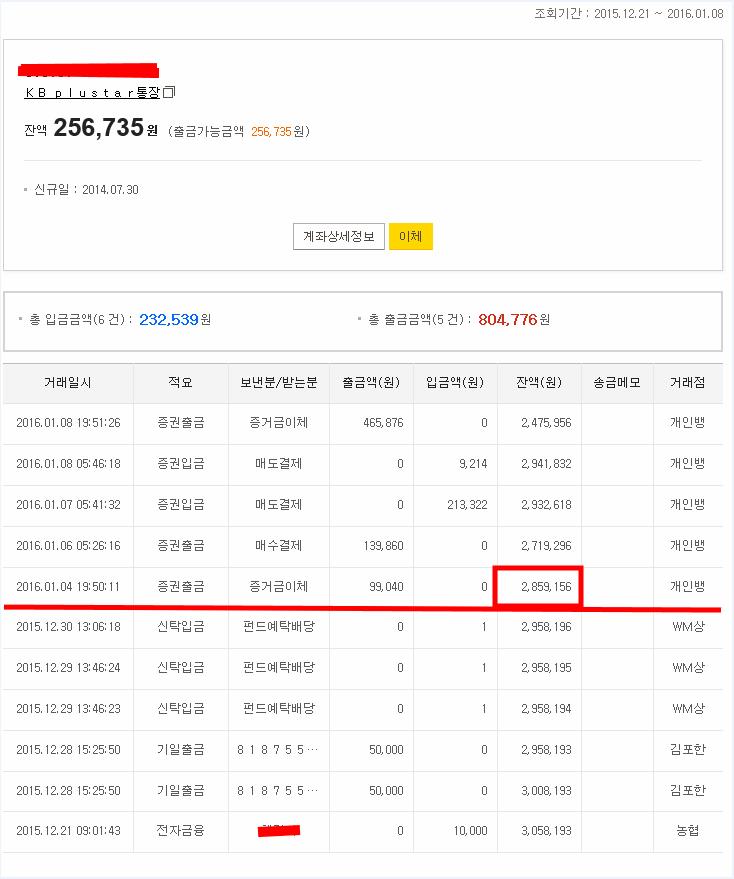Select the balance 3,008,193

[x=546, y=790]
